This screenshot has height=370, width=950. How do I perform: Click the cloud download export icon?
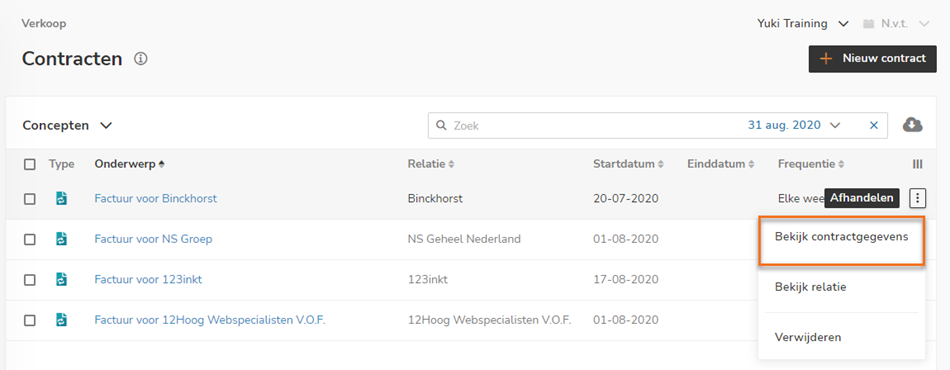(912, 125)
